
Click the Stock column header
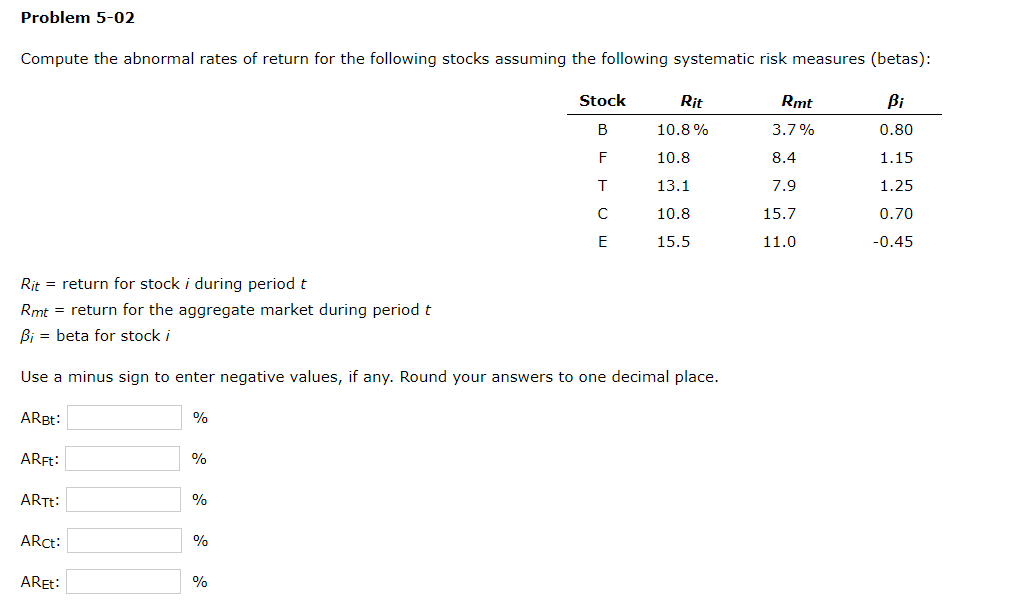tap(602, 100)
